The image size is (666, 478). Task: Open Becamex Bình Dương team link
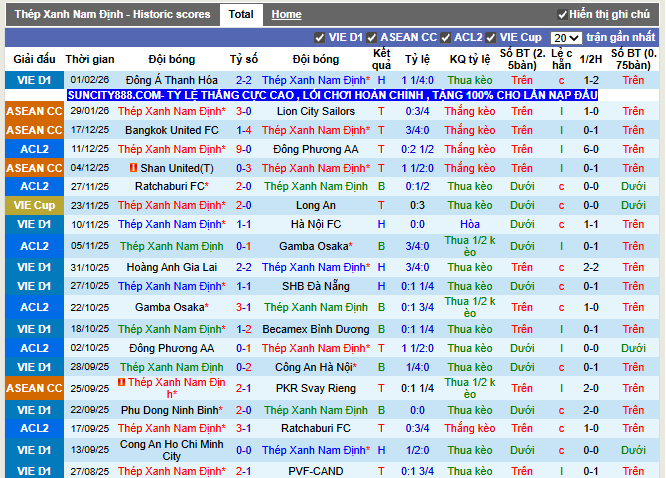pyautogui.click(x=316, y=329)
